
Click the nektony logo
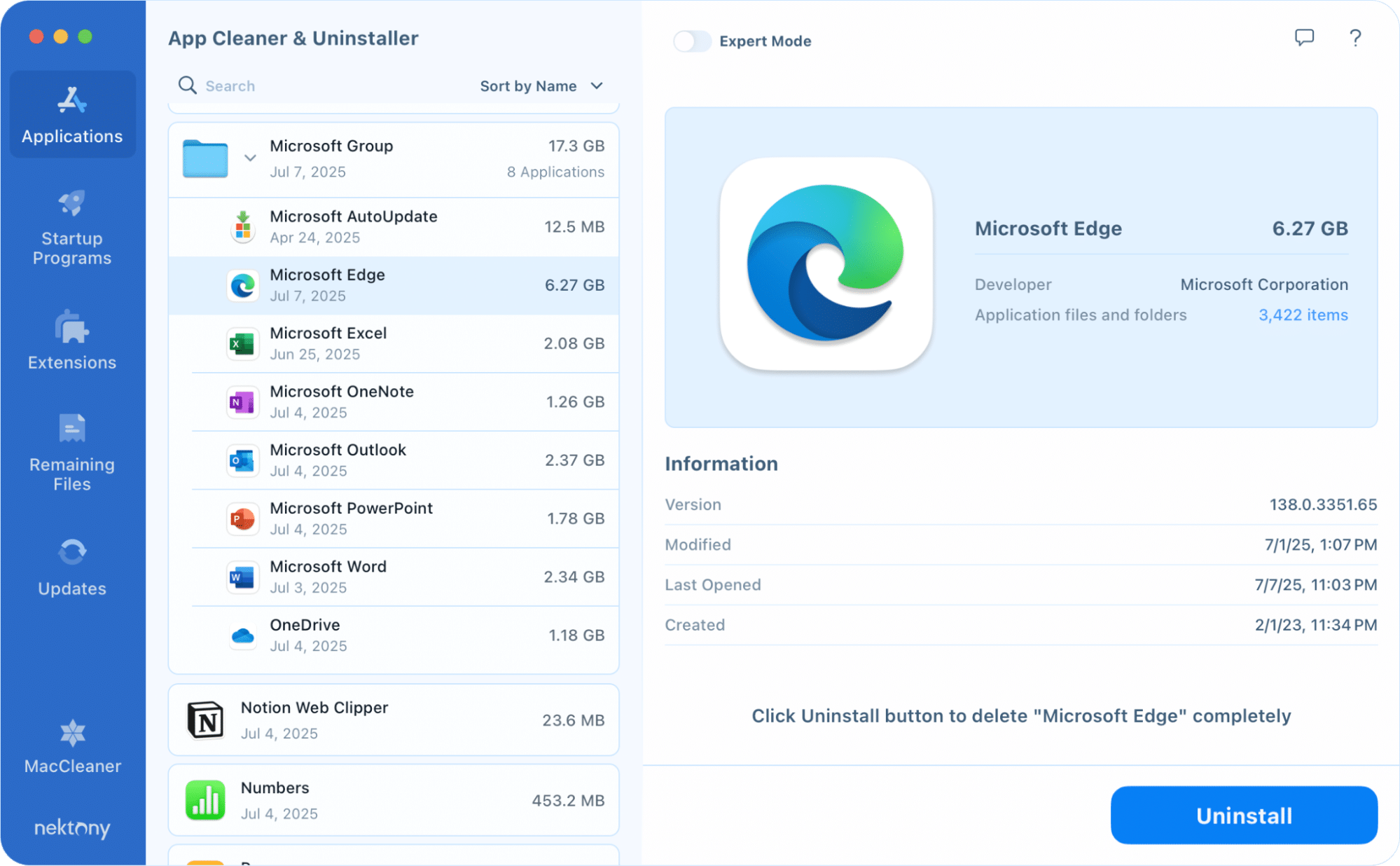(71, 829)
